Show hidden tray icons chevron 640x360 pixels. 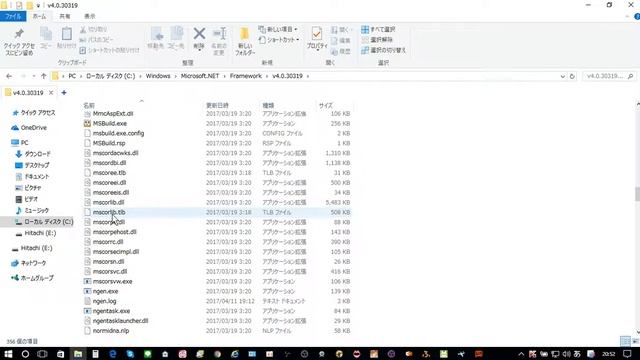521,354
